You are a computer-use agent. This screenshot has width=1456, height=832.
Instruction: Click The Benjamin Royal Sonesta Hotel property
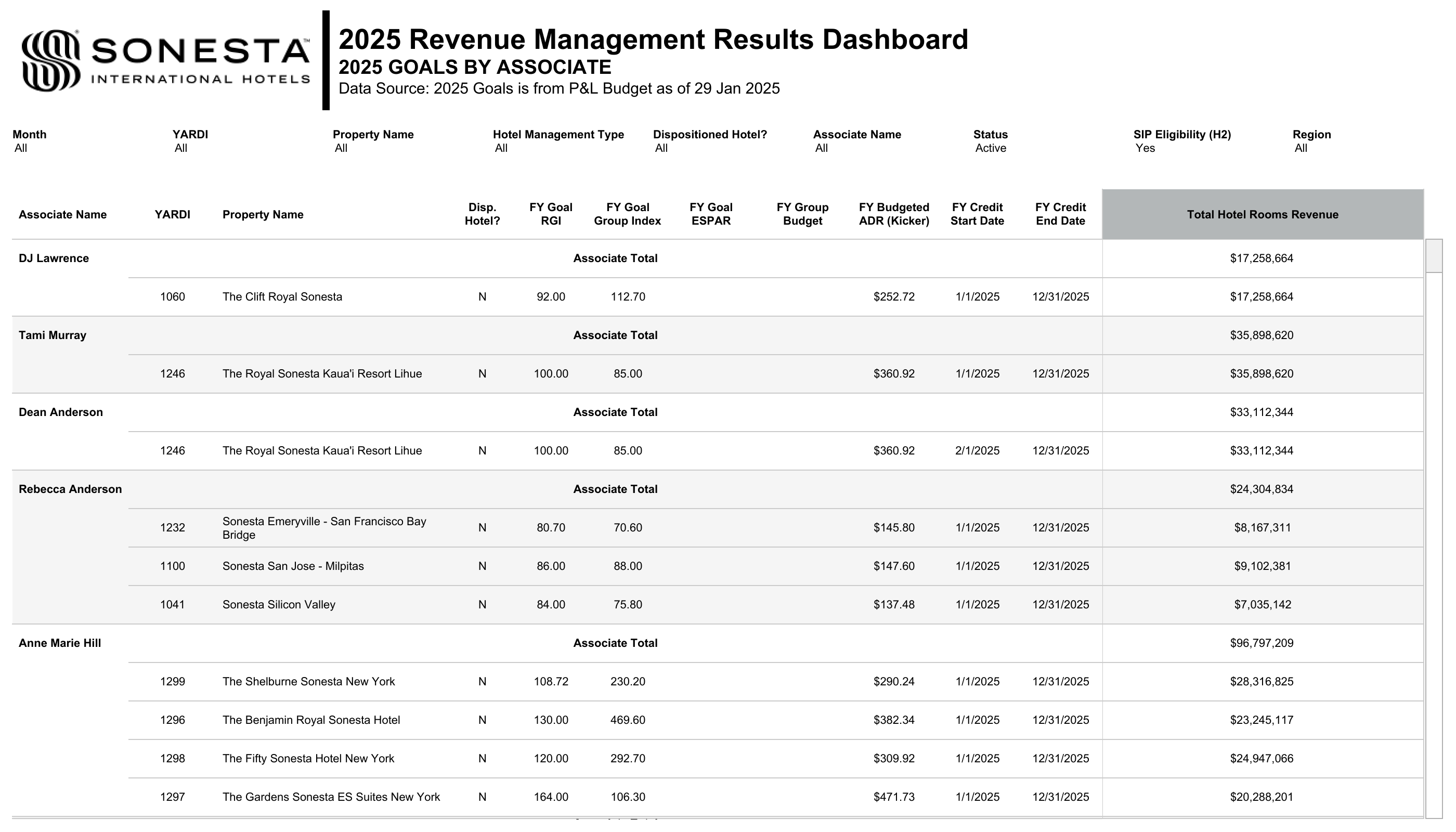click(x=311, y=720)
